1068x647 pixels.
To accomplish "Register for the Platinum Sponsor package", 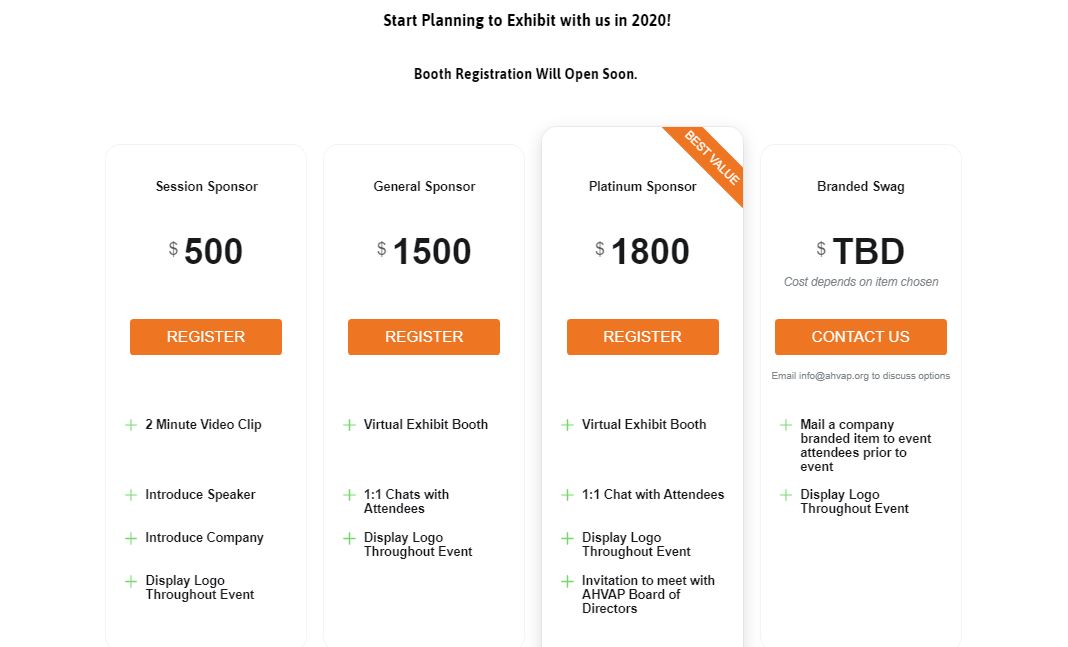I will click(642, 337).
